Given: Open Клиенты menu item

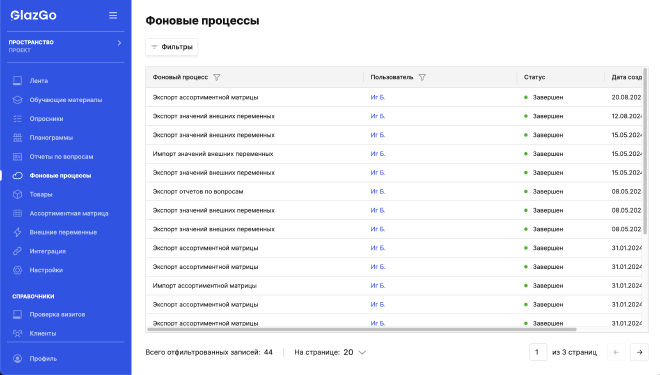Looking at the screenshot, I should (x=43, y=333).
